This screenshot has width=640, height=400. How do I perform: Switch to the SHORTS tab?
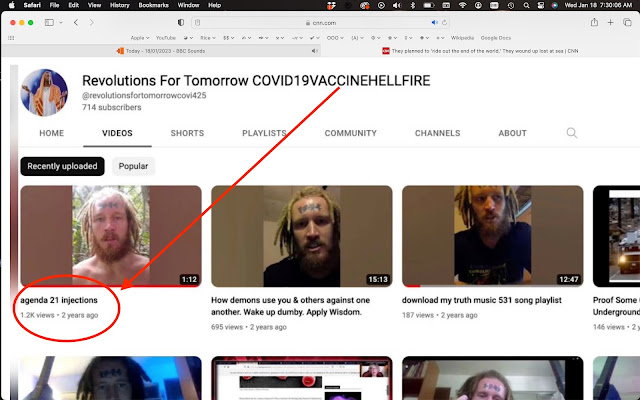point(187,133)
